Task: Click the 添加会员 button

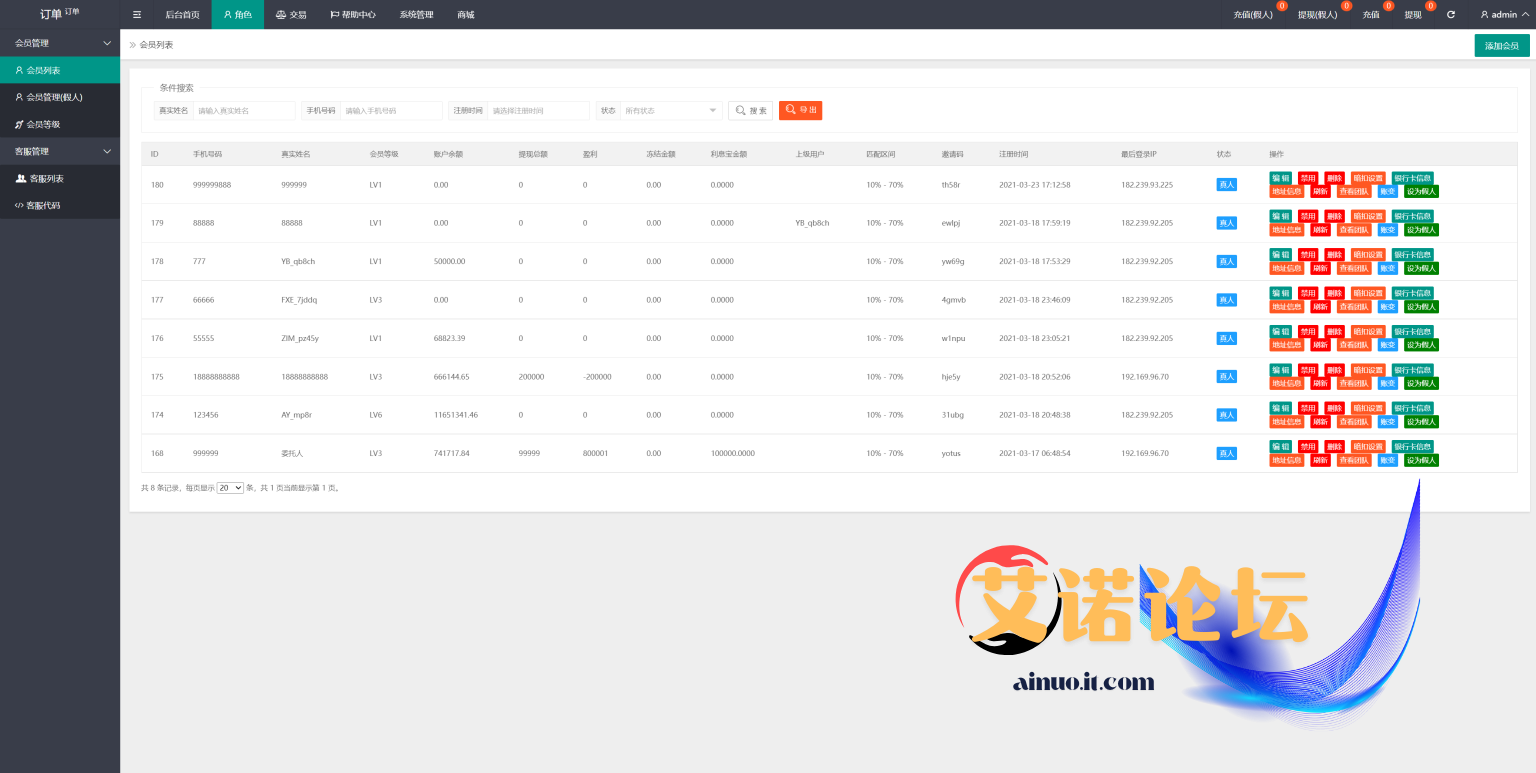Action: (x=1502, y=46)
